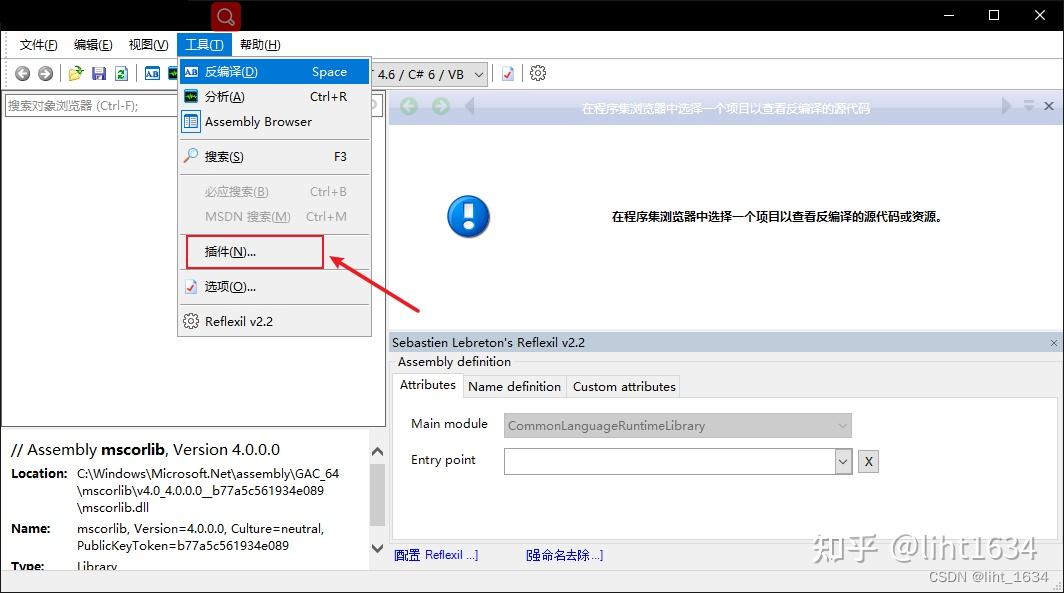Image resolution: width=1064 pixels, height=593 pixels.
Task: Click the AB full decompile toolbar icon
Action: 154,73
